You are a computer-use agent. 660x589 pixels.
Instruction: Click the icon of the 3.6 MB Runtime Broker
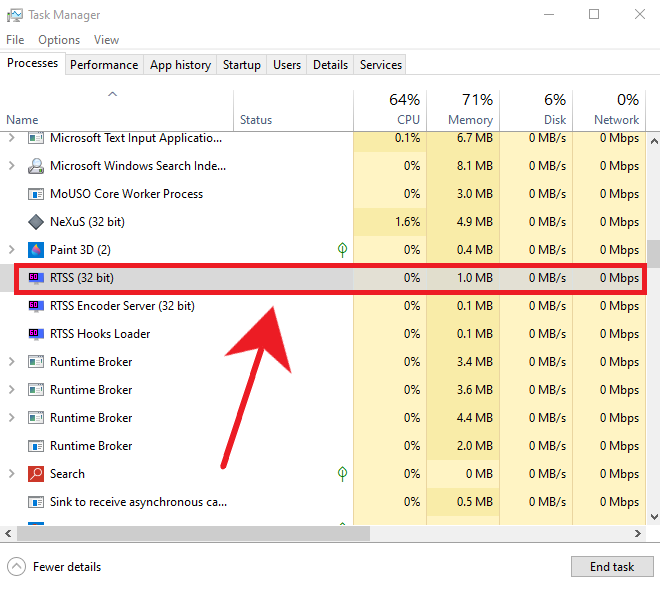point(36,390)
